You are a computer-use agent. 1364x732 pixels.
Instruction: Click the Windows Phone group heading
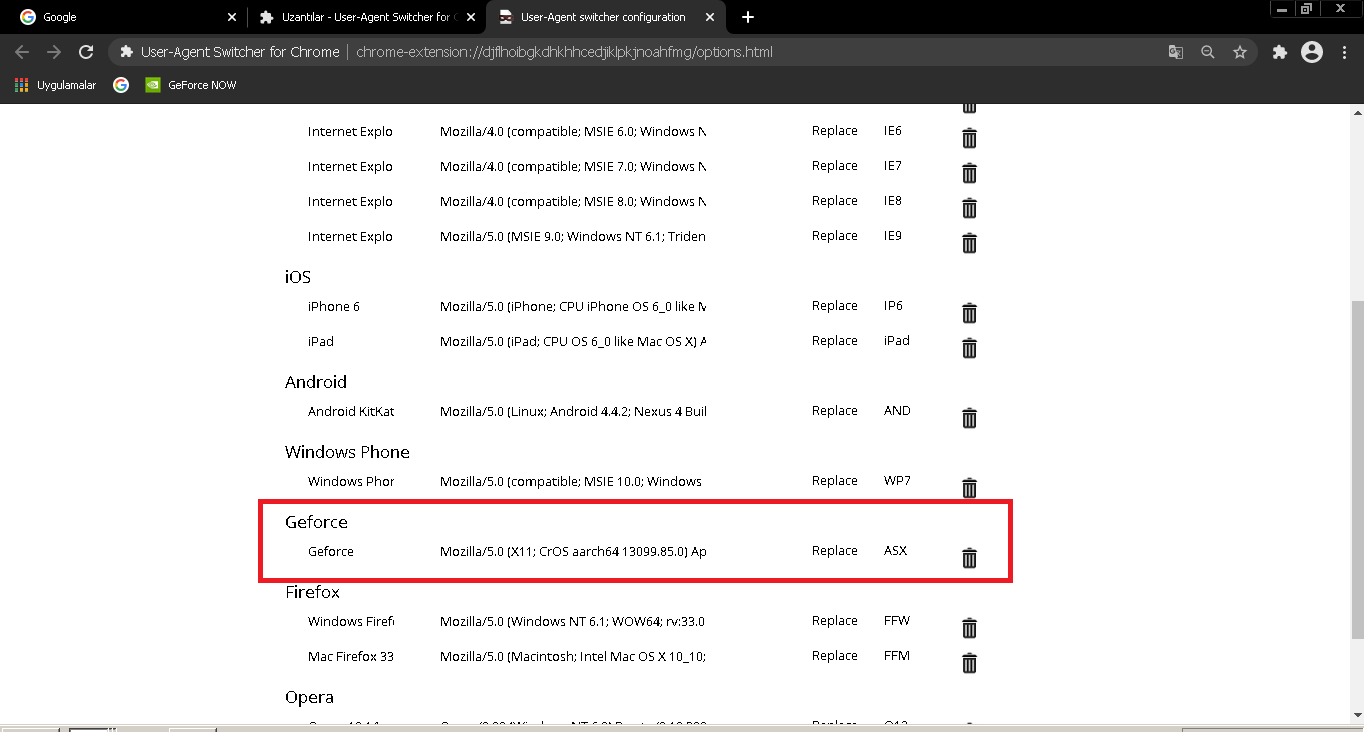347,452
